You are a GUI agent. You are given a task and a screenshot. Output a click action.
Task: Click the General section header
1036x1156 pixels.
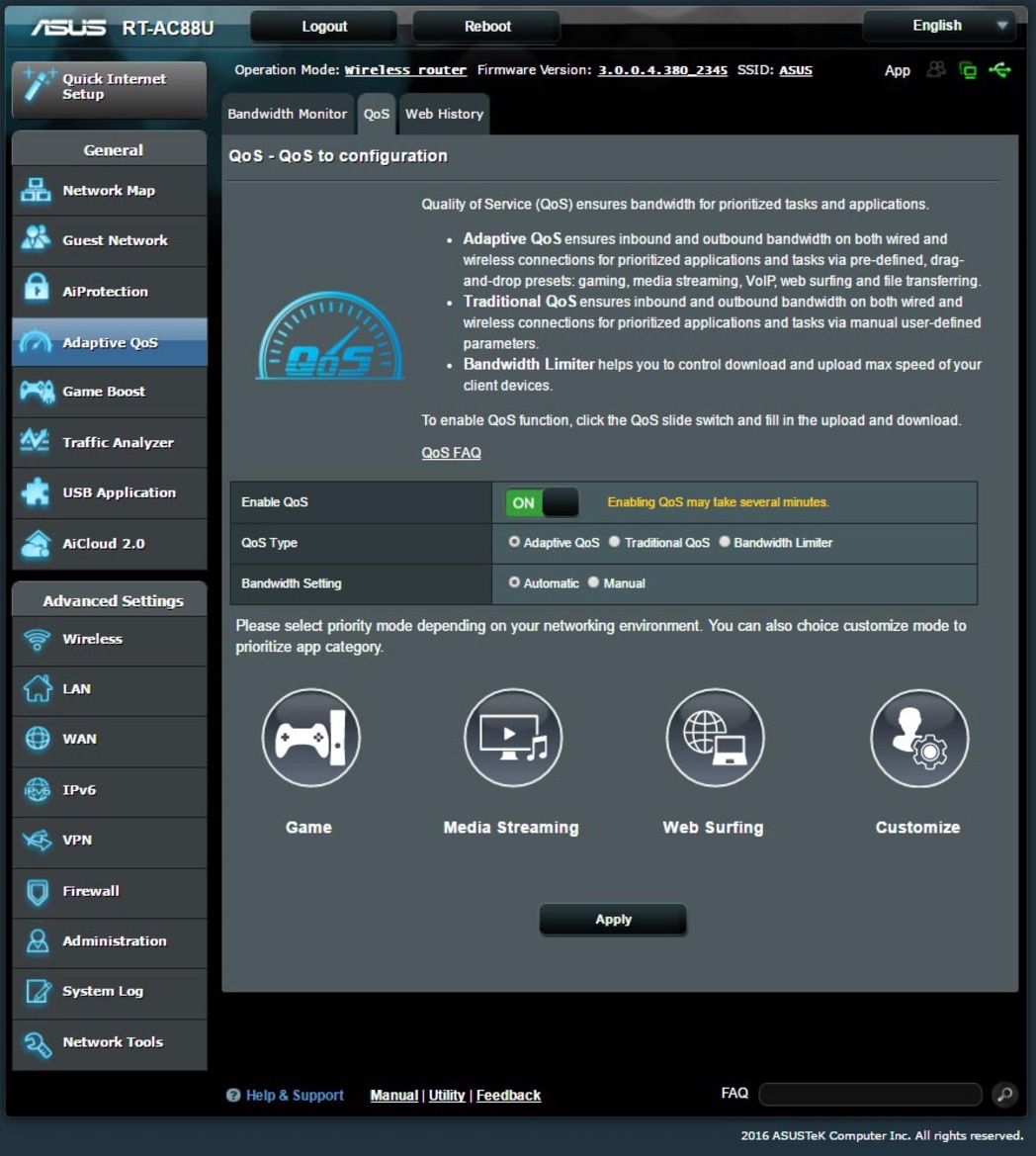[110, 149]
